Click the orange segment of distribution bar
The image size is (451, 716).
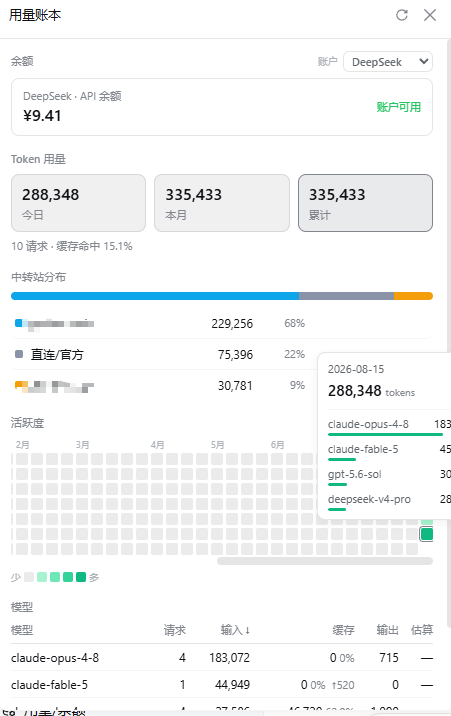413,296
